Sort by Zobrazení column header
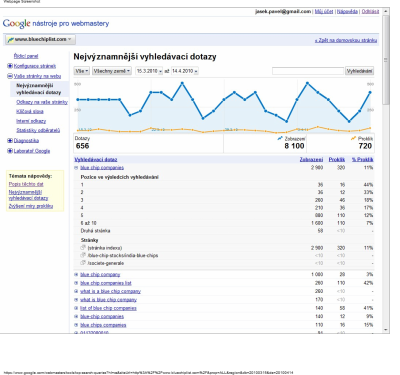The width and height of the screenshot is (400, 375). pyautogui.click(x=311, y=160)
